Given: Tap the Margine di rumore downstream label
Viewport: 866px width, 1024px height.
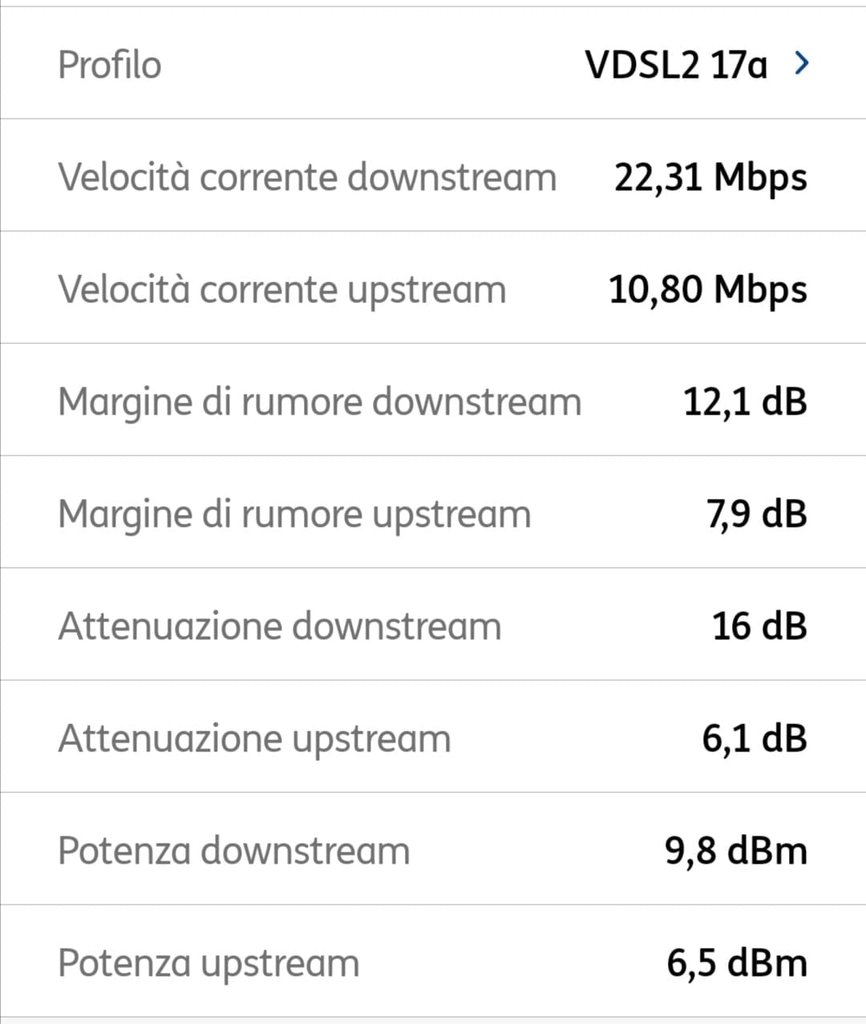Looking at the screenshot, I should coord(319,402).
